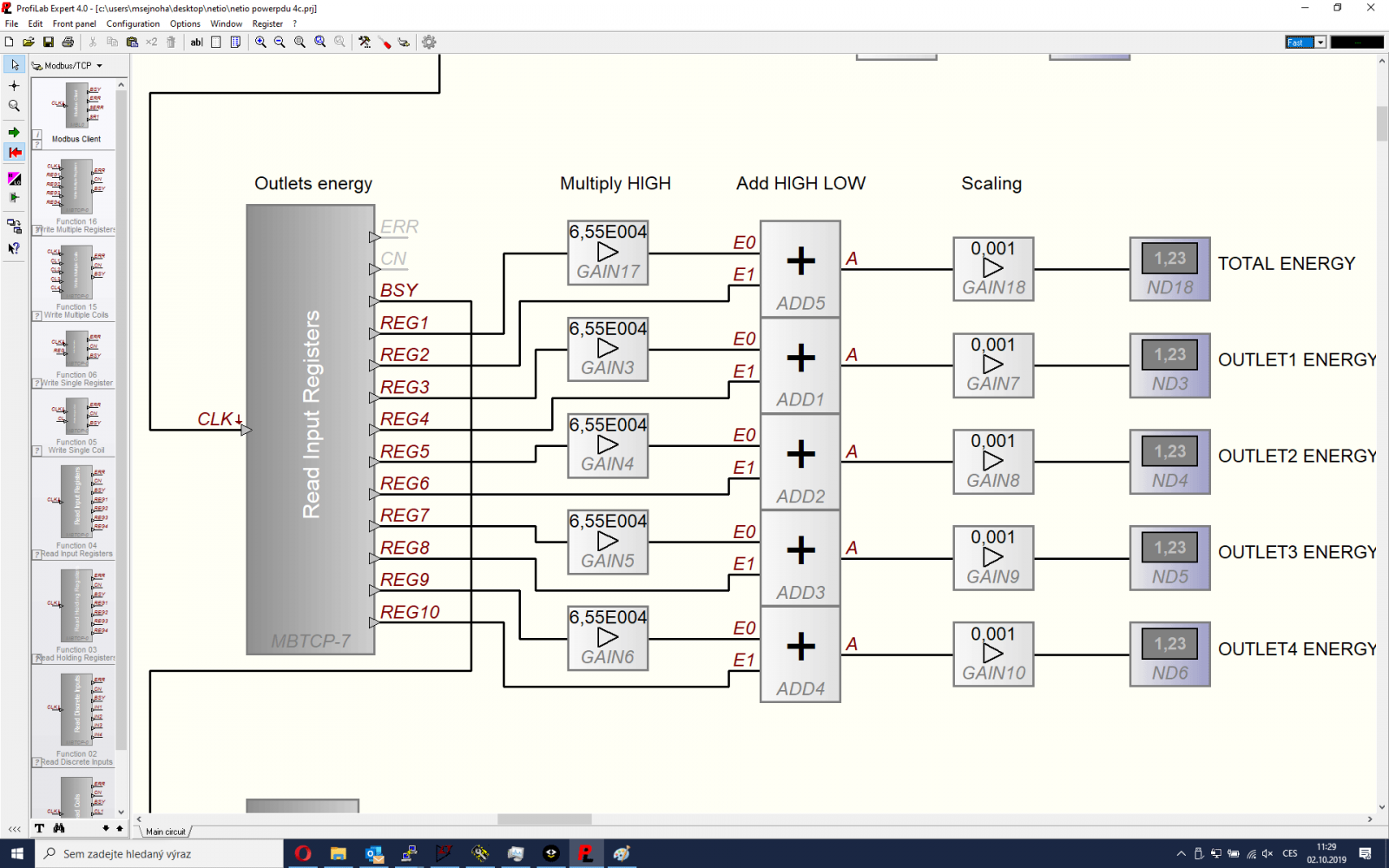Viewport: 1389px width, 868px height.
Task: Open the gear settings icon in toolbar
Action: 429,42
